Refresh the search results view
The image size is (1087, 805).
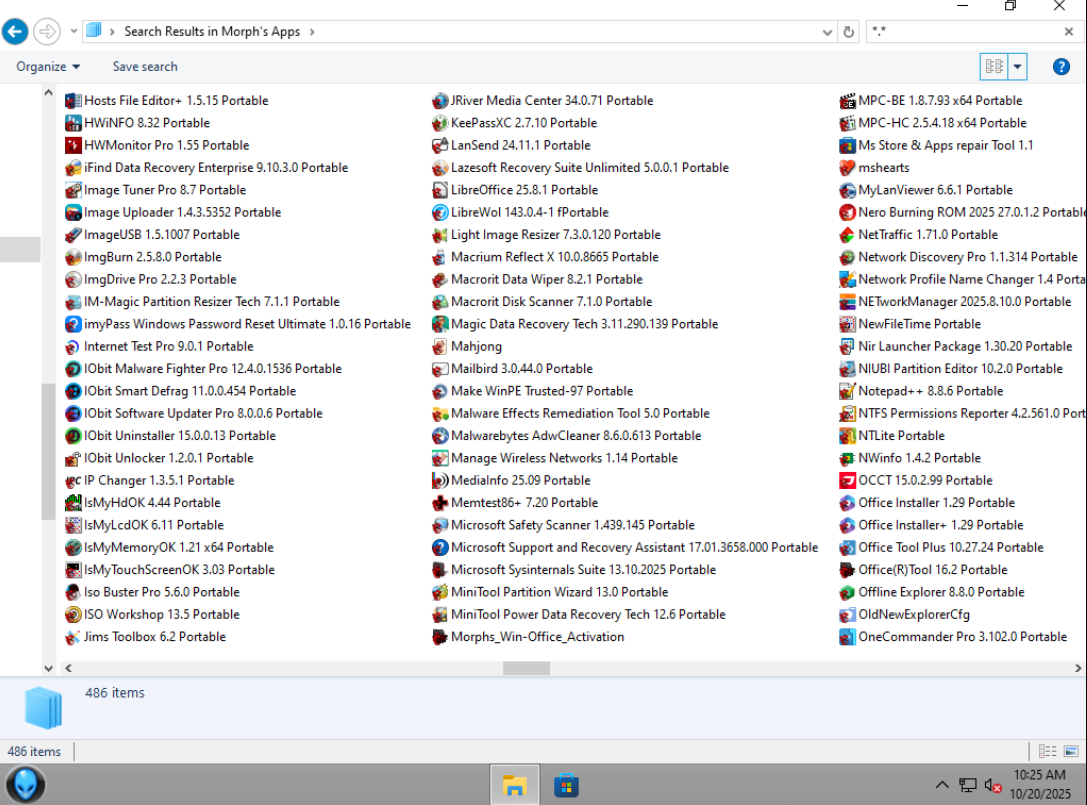[849, 32]
